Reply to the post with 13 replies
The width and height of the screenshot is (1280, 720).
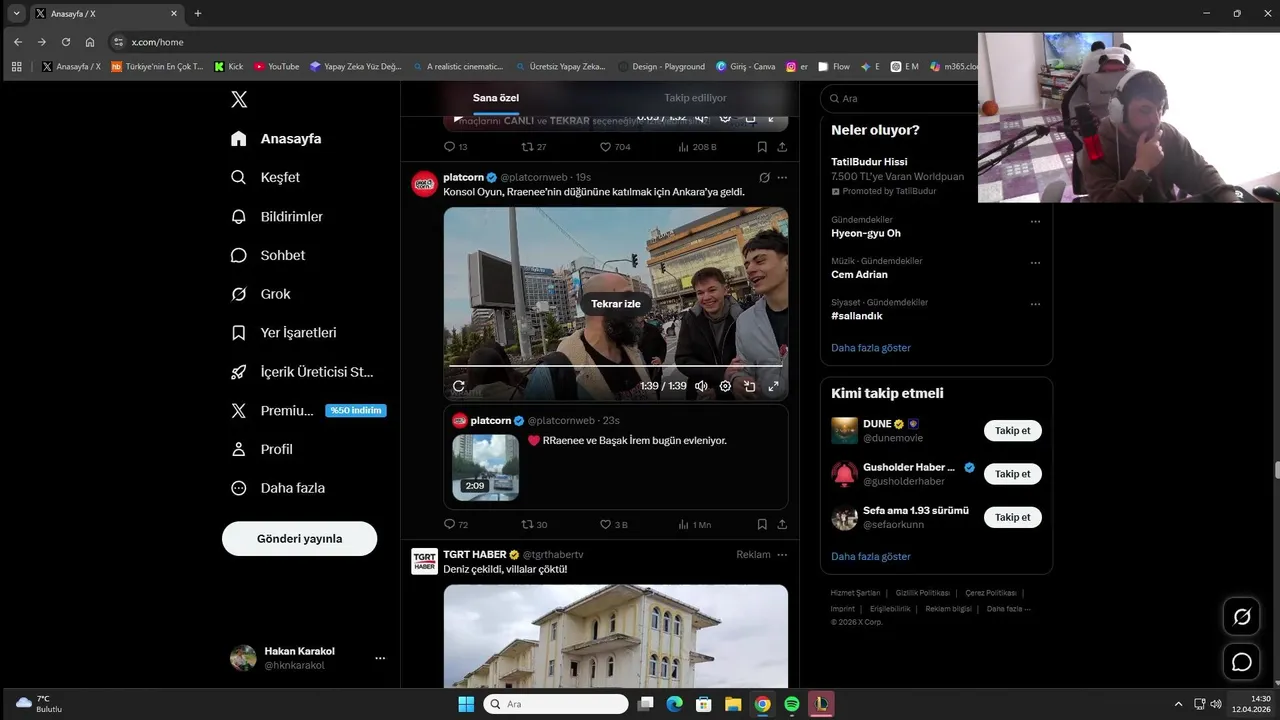pos(456,147)
